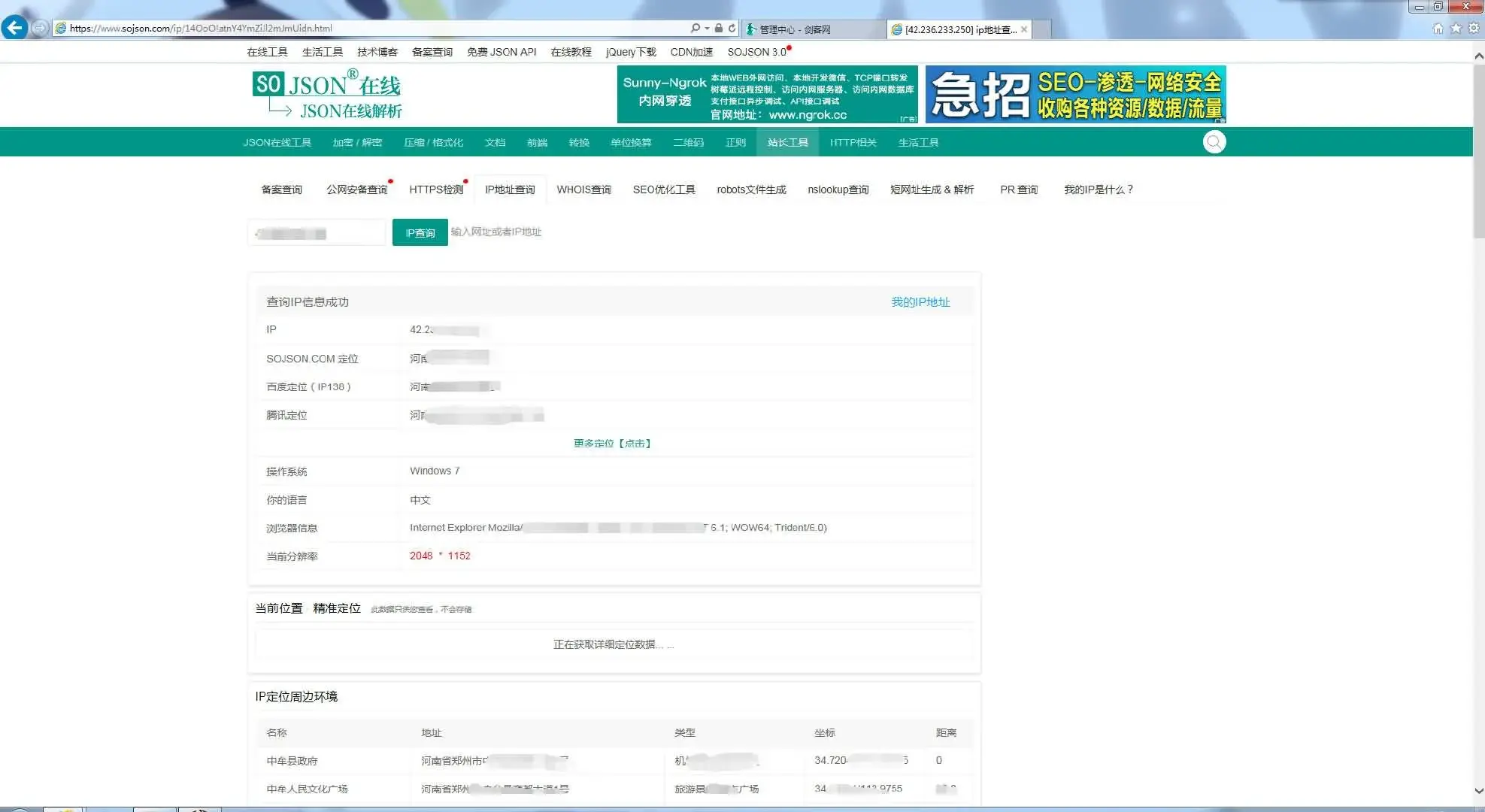The width and height of the screenshot is (1485, 812).
Task: Open 免费 JSON API top link
Action: click(x=502, y=52)
